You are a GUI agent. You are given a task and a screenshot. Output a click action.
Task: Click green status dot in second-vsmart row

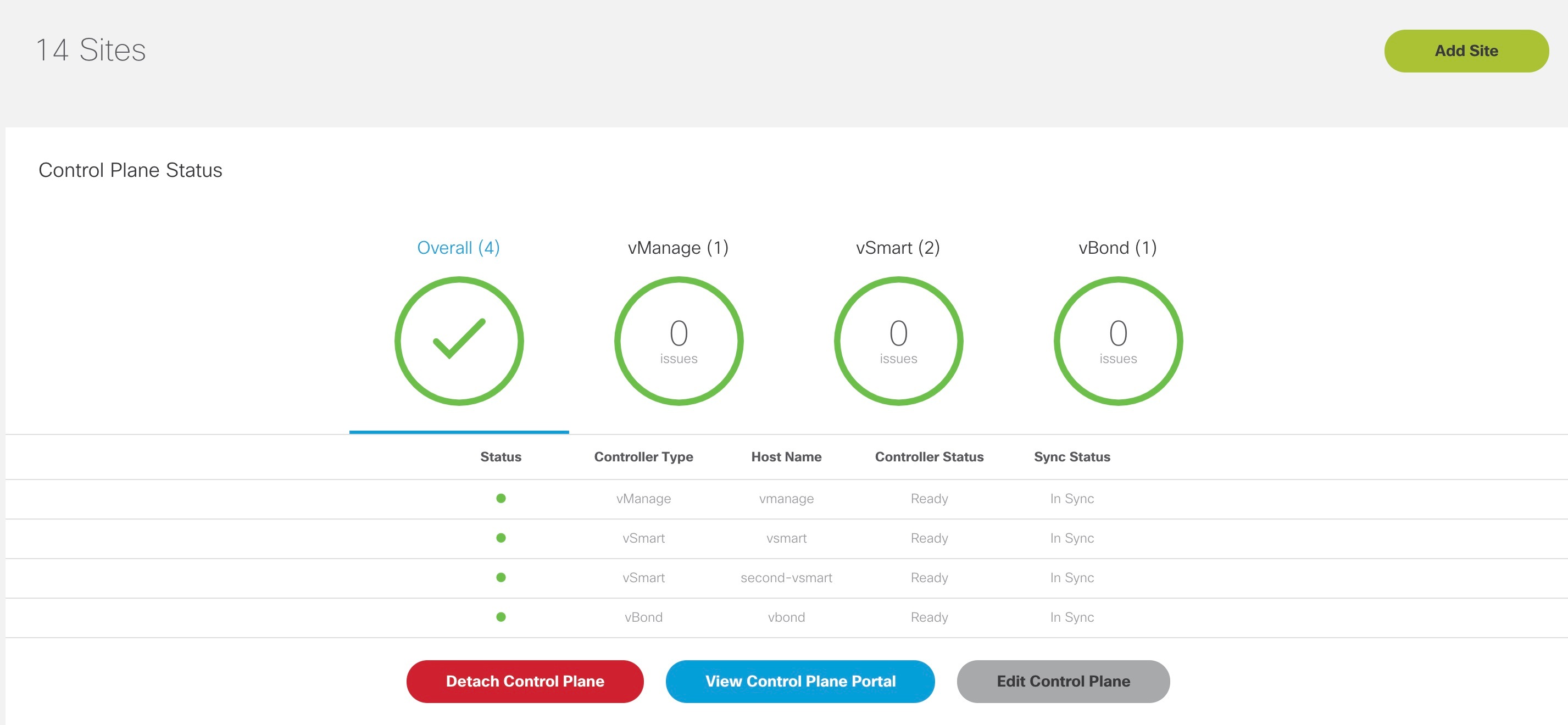click(501, 577)
